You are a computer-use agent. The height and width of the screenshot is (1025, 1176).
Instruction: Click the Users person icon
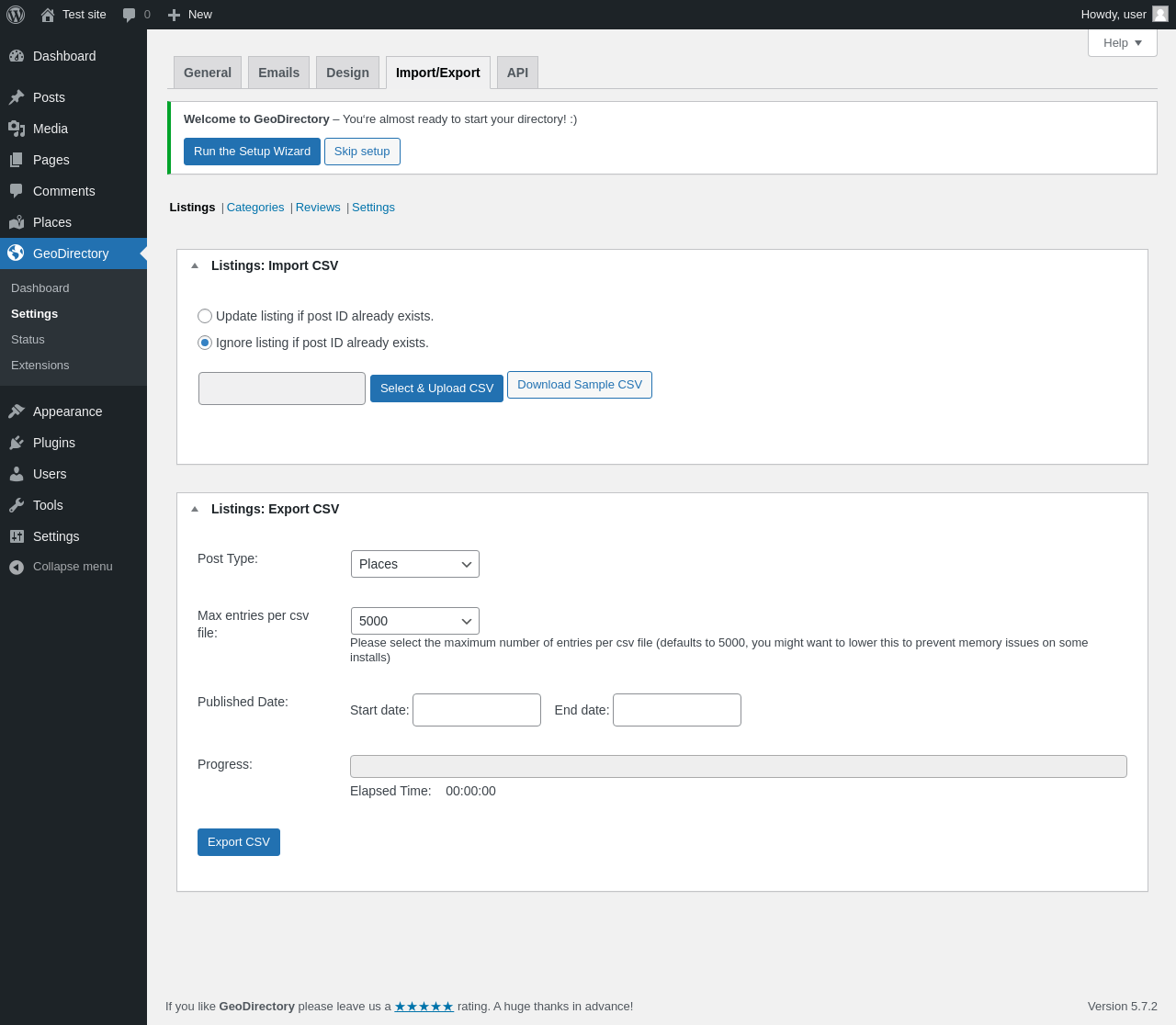point(17,474)
